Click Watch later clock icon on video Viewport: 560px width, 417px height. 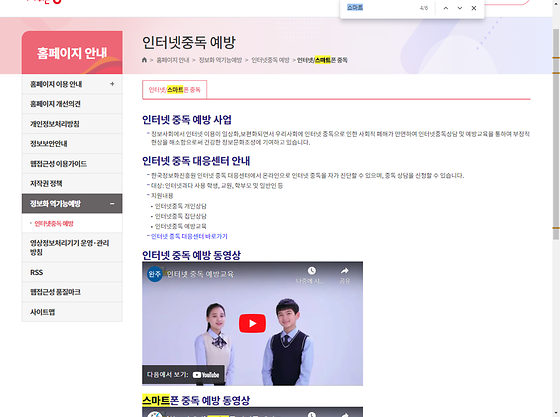tap(311, 271)
